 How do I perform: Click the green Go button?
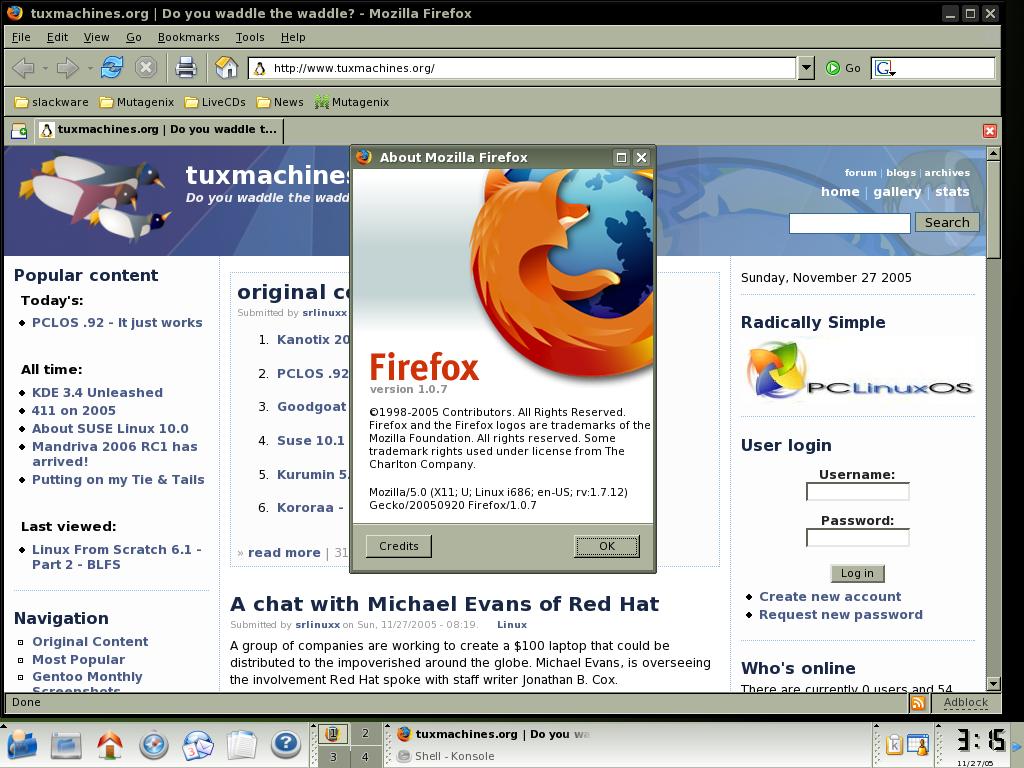tap(843, 68)
